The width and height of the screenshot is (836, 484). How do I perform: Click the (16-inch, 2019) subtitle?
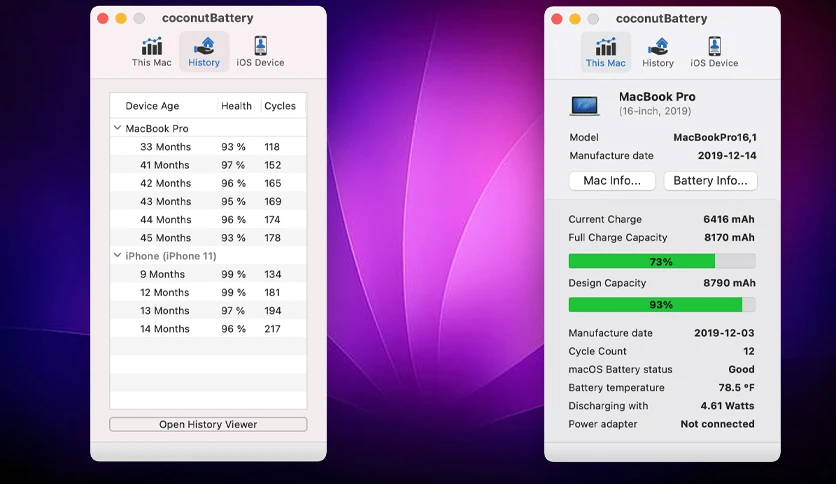(x=655, y=111)
